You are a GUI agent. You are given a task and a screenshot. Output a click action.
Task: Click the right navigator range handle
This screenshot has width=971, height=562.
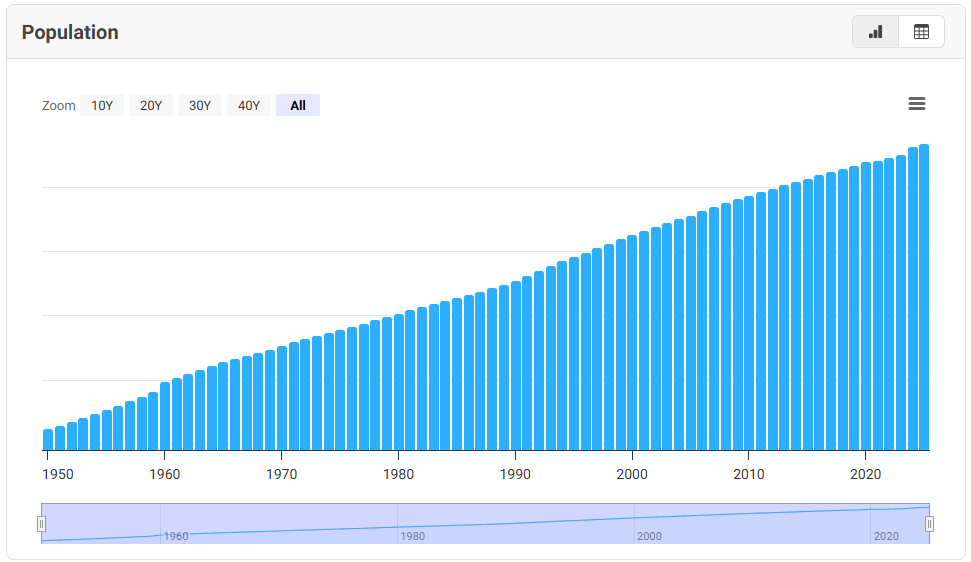[x=929, y=524]
